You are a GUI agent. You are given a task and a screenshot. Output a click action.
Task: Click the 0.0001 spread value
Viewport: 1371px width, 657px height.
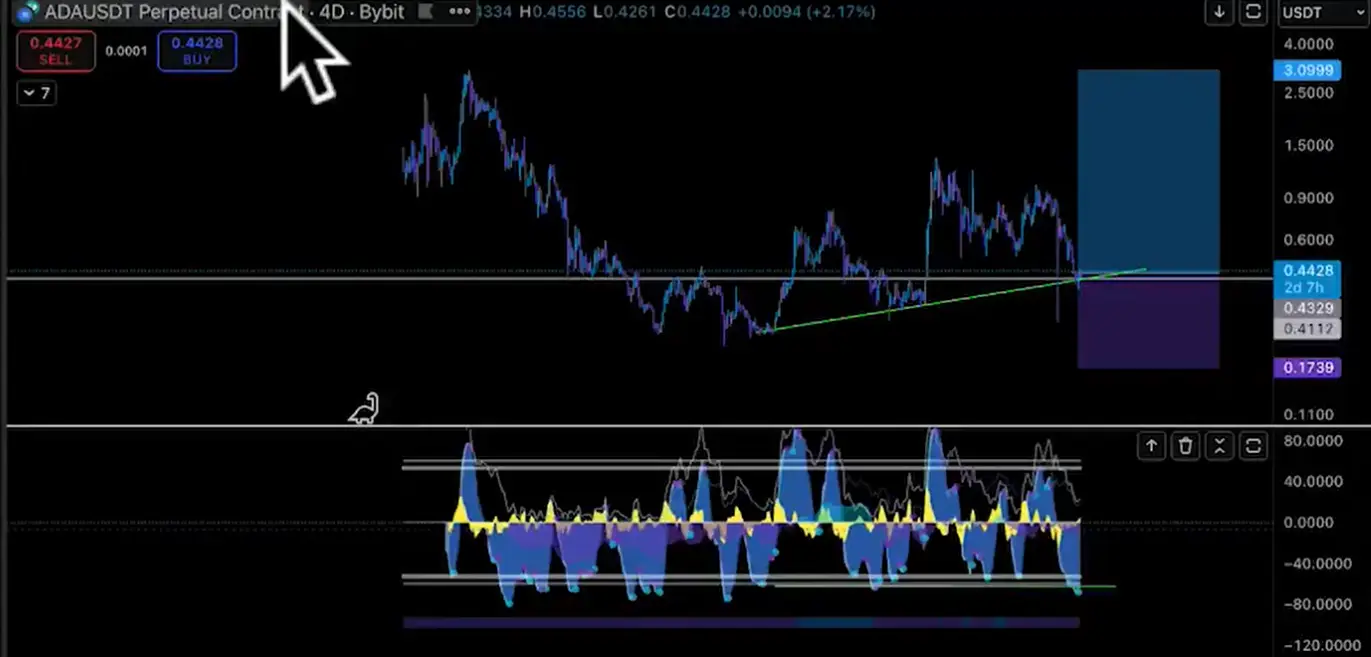[x=126, y=51]
